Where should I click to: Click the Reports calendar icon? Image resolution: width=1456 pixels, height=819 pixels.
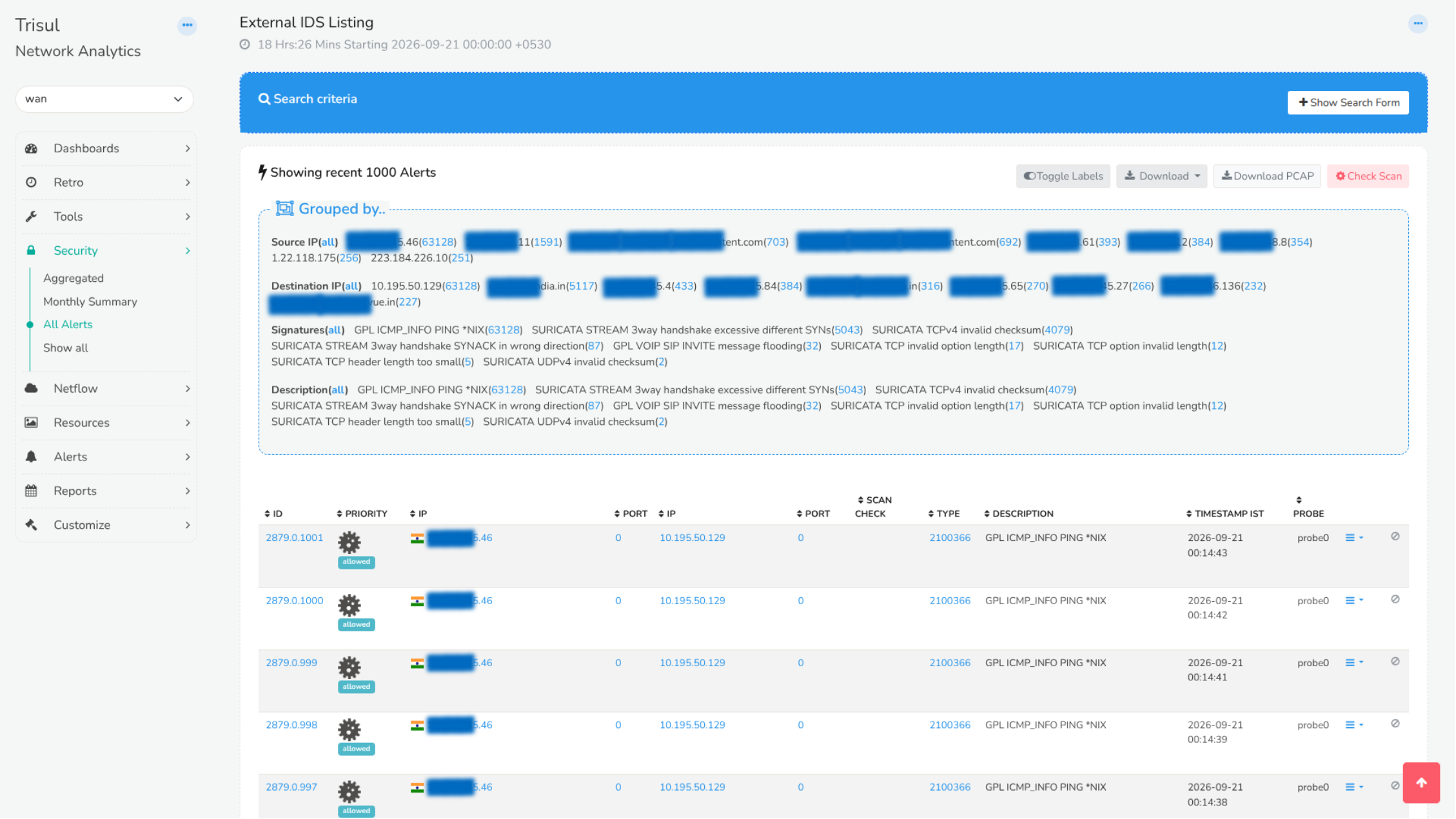point(31,491)
